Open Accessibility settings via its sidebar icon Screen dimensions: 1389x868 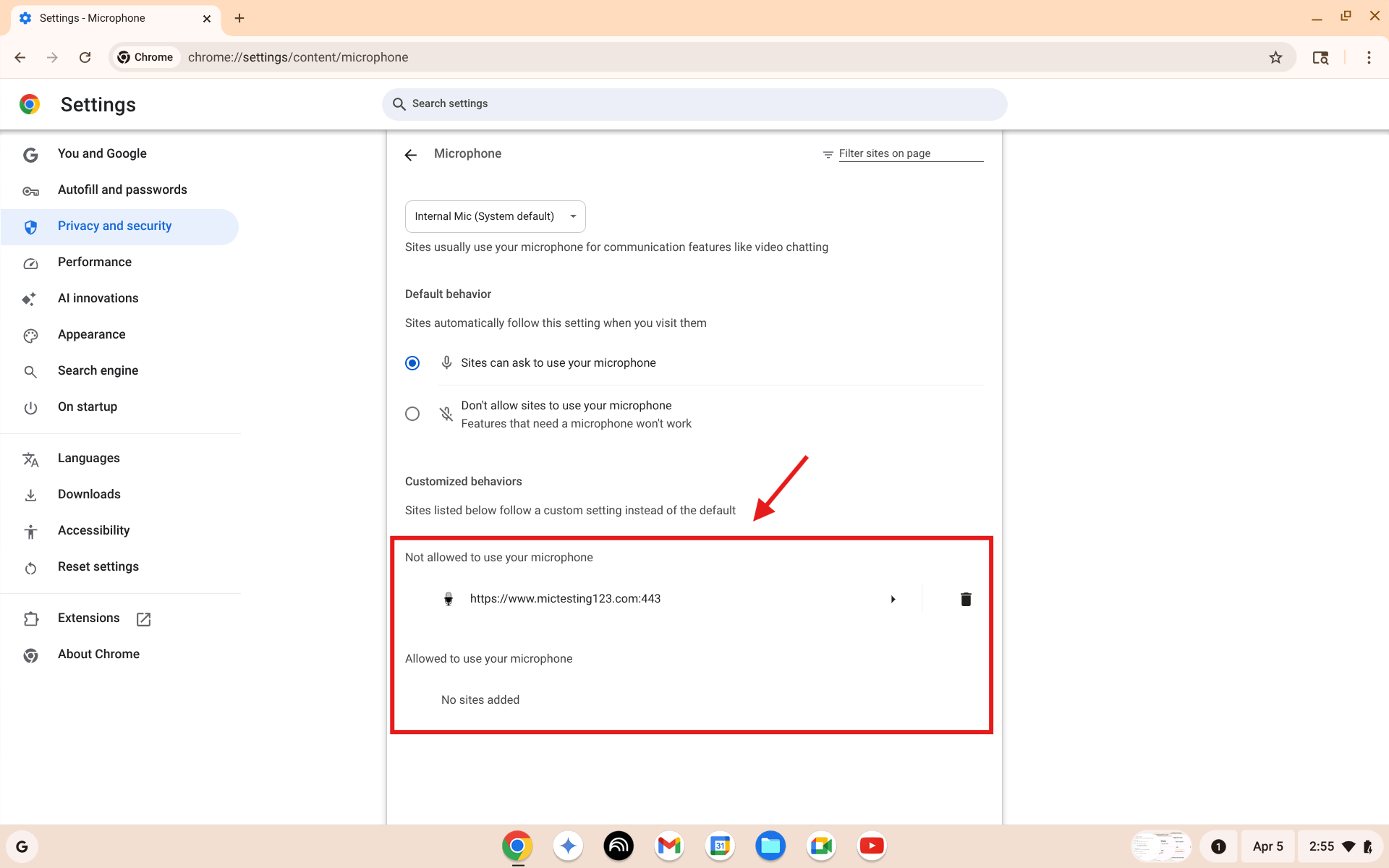tap(31, 531)
